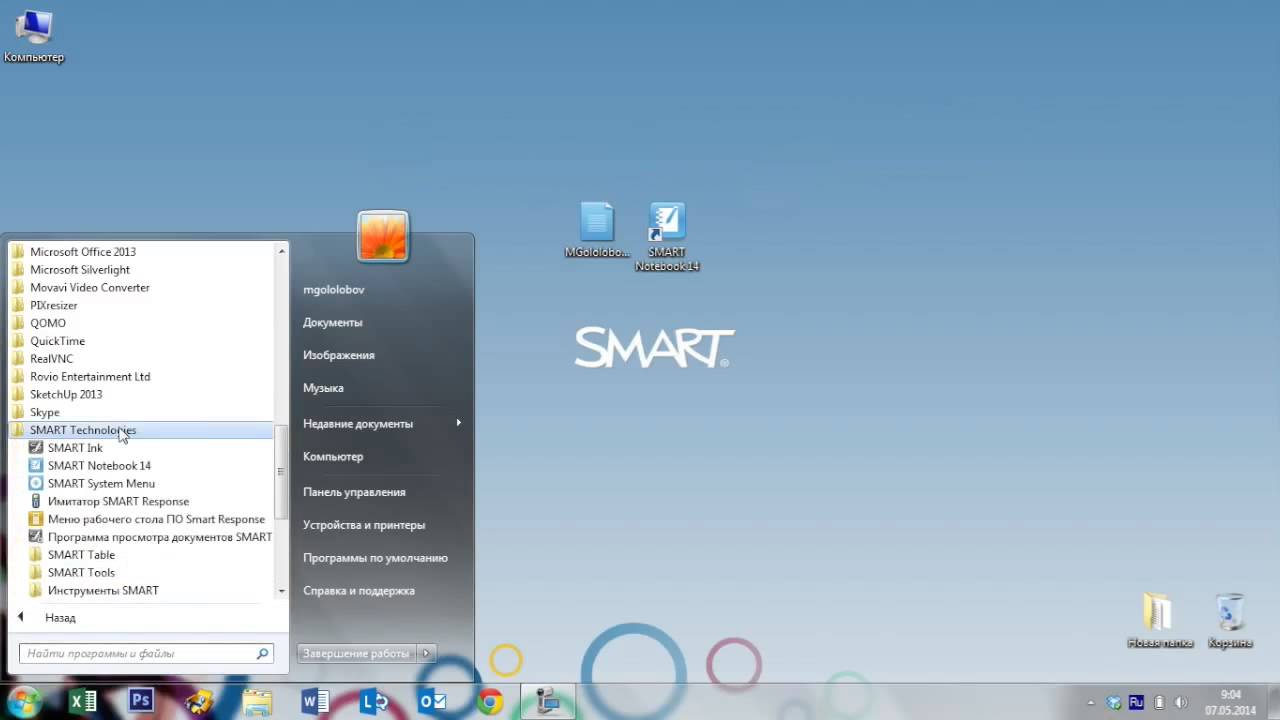Open Справка и поддержка
The image size is (1280, 720).
(359, 591)
